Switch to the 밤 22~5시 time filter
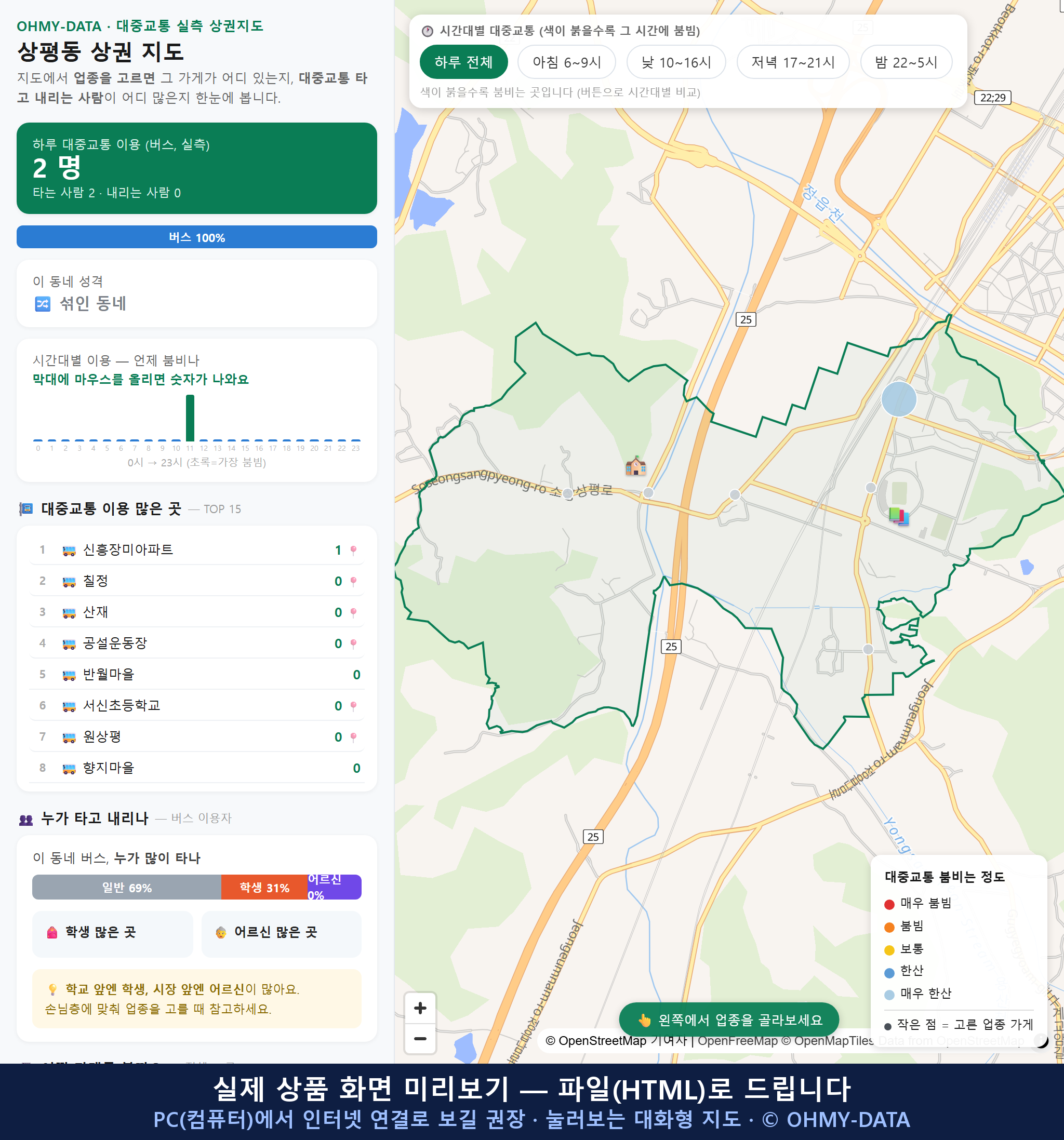 tap(906, 62)
